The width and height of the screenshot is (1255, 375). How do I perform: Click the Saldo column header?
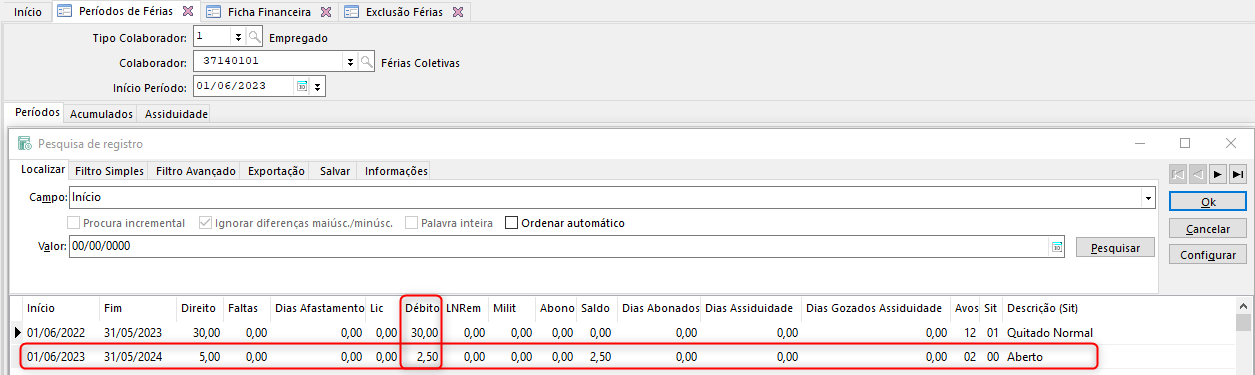tap(597, 307)
